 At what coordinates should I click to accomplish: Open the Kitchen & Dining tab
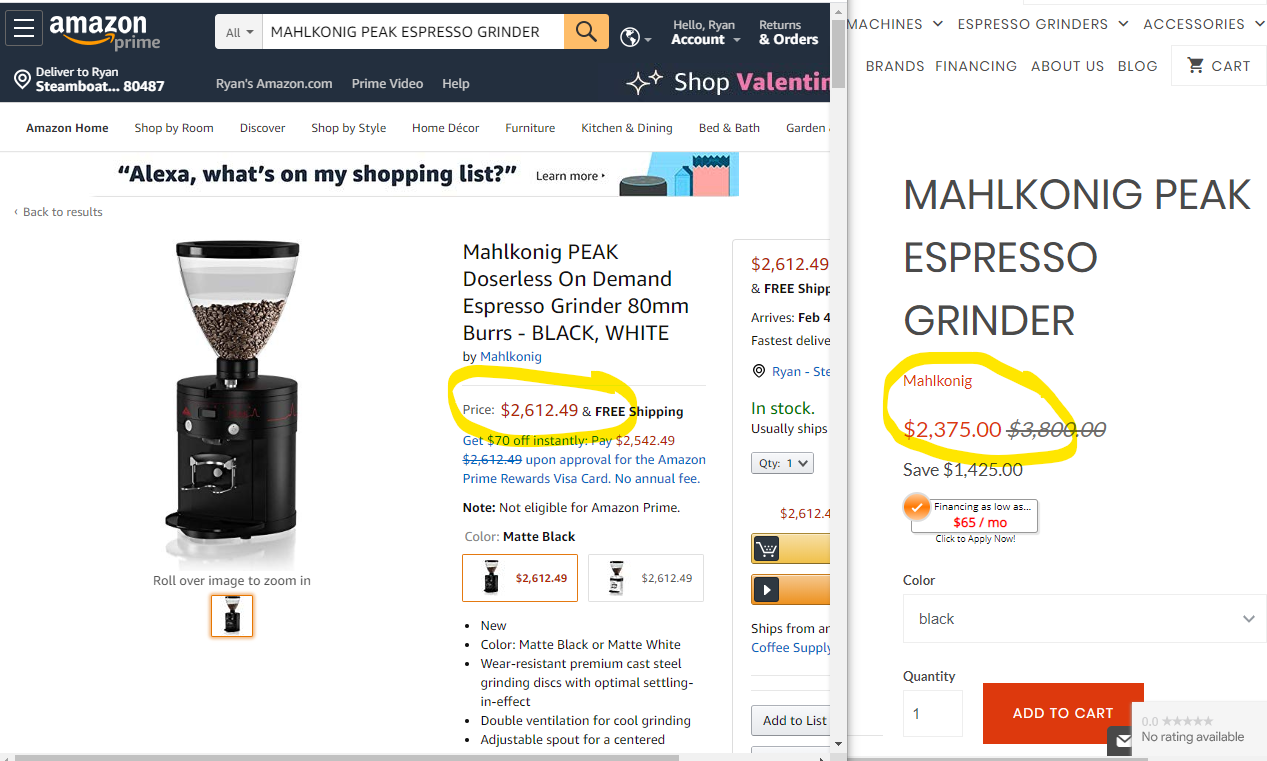627,128
